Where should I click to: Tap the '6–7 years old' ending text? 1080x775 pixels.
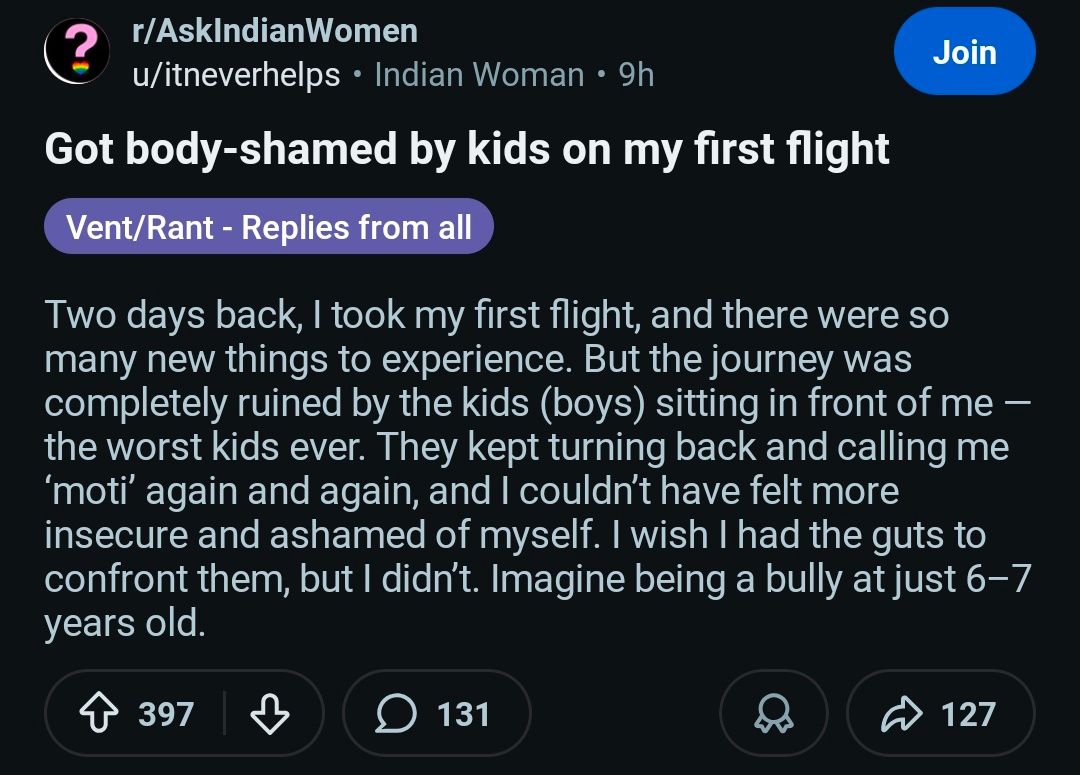(125, 623)
